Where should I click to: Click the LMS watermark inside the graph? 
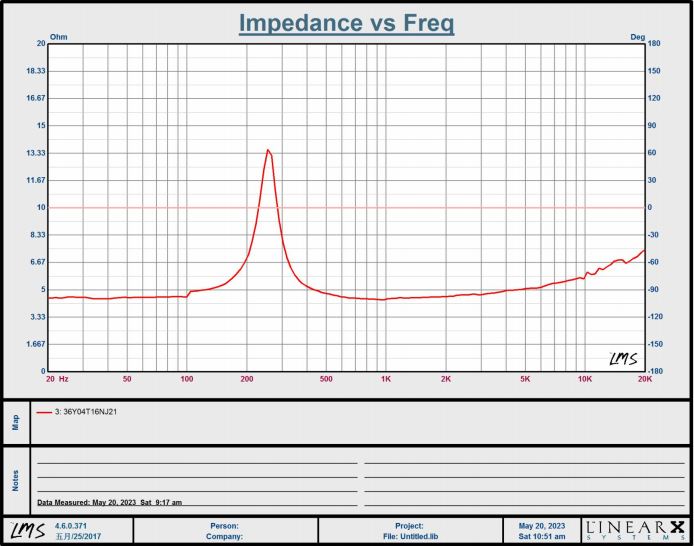pyautogui.click(x=624, y=359)
